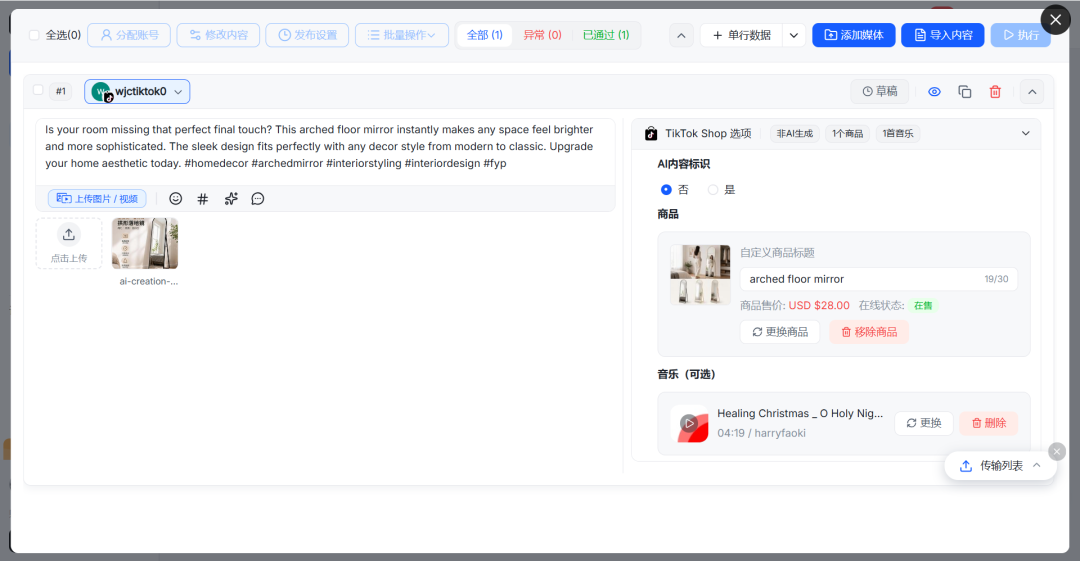
Task: Click the 导入内容 button
Action: (x=942, y=35)
